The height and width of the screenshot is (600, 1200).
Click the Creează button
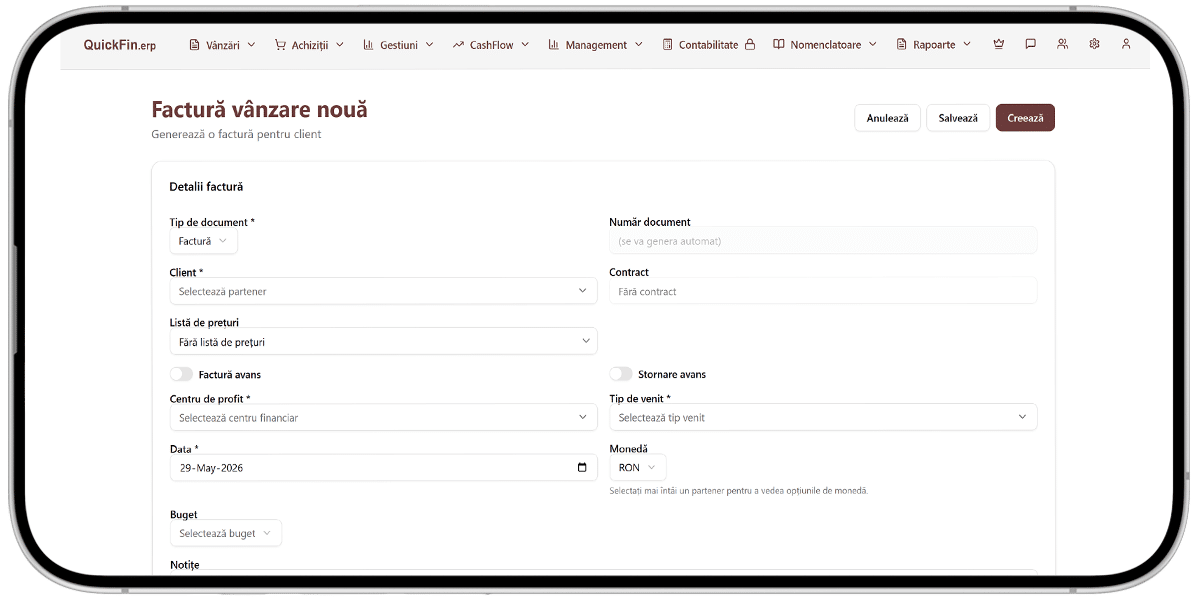[1025, 118]
